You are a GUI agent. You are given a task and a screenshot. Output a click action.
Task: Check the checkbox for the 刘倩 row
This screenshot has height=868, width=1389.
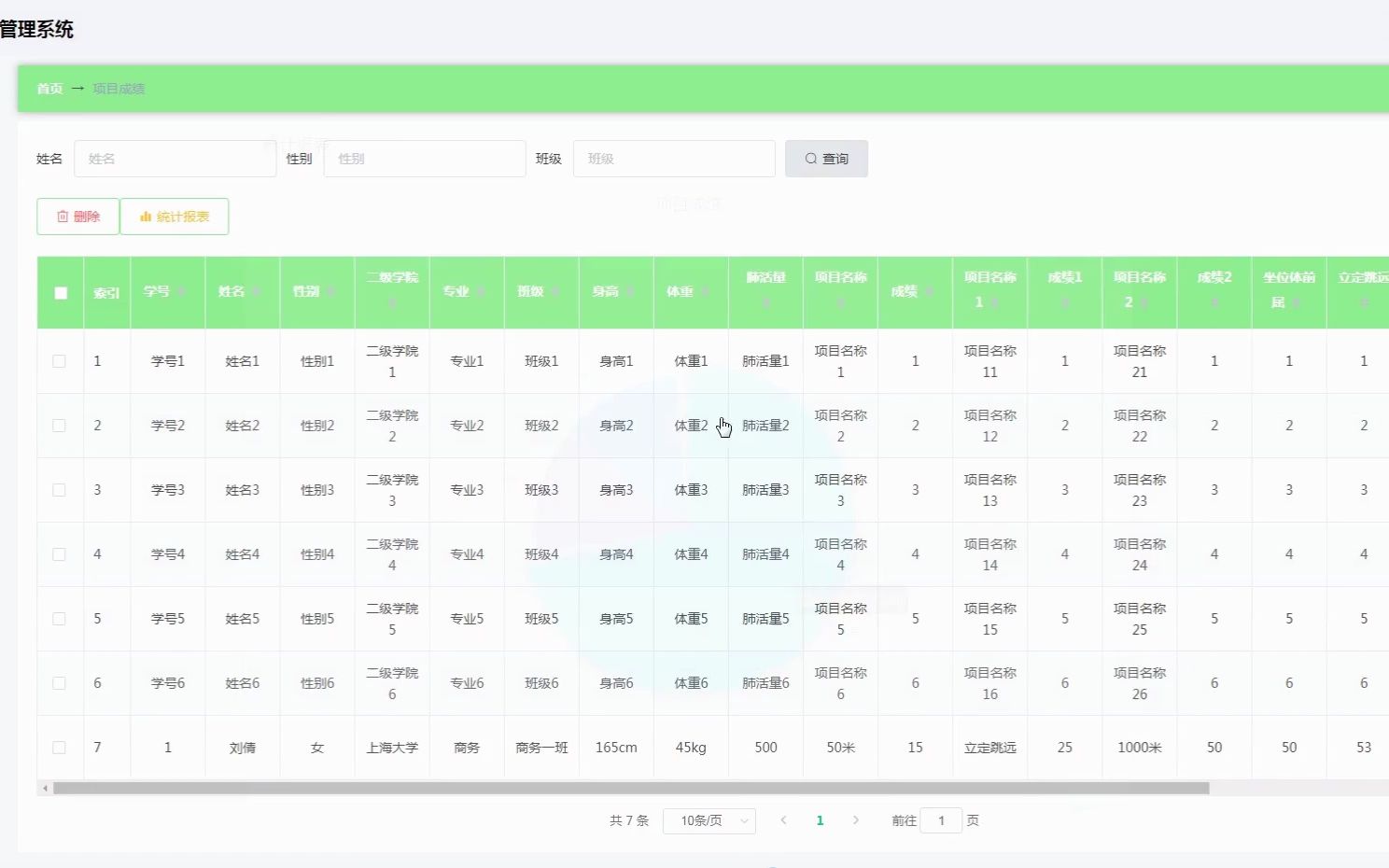point(59,748)
